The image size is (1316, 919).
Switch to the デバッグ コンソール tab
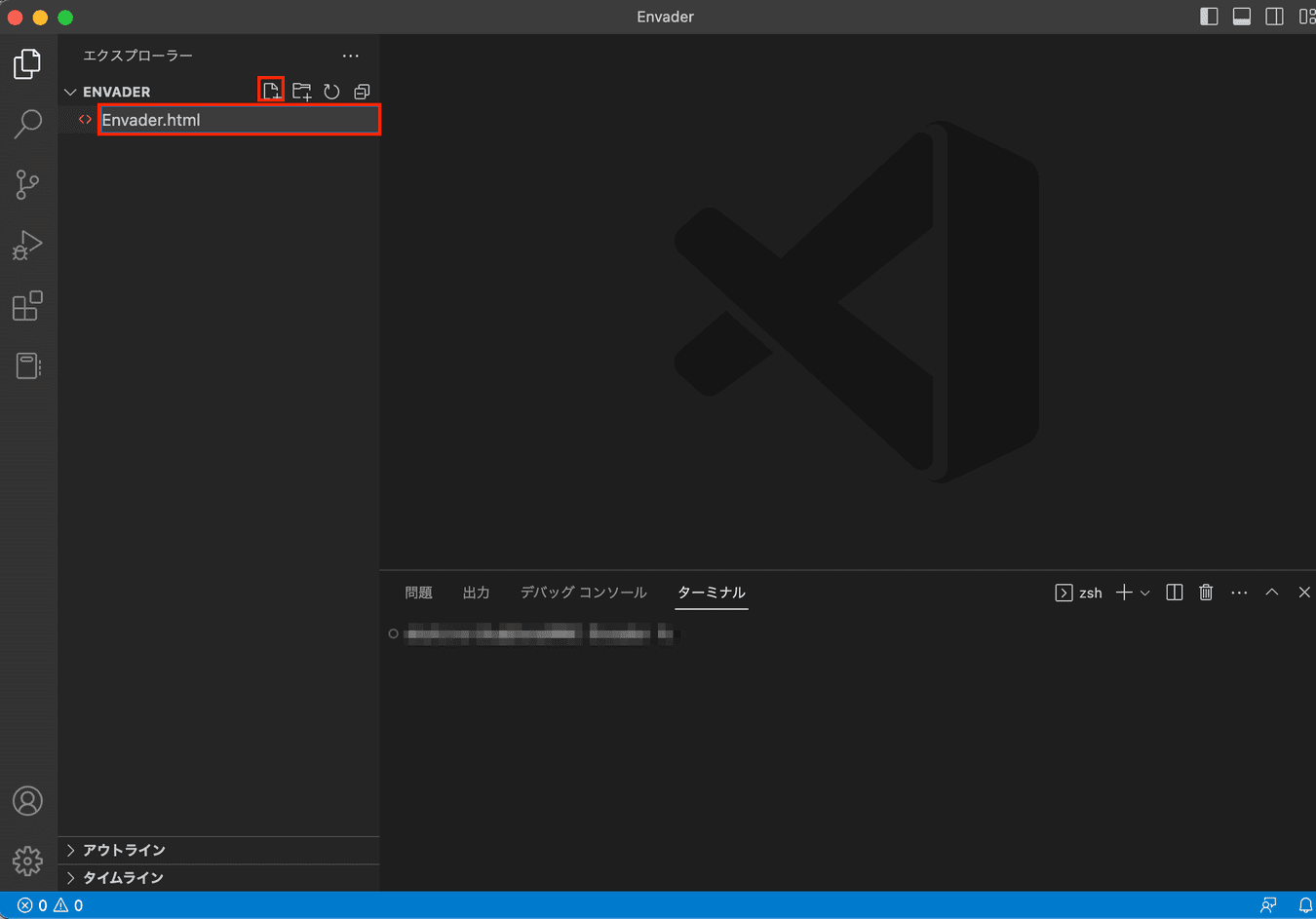(x=583, y=593)
